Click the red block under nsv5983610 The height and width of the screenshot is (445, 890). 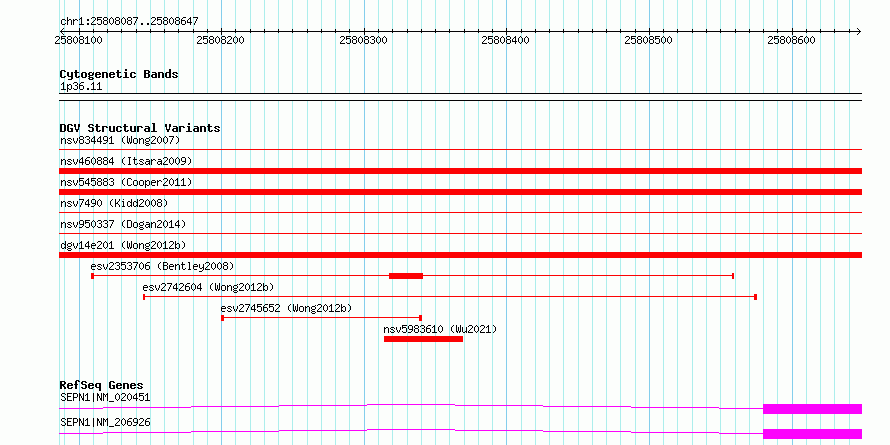(x=423, y=339)
